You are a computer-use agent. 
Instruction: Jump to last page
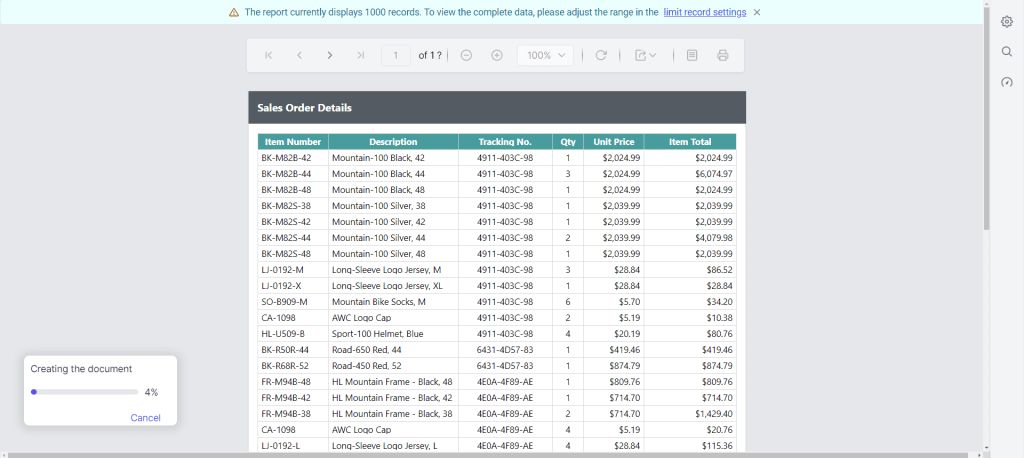tap(360, 56)
